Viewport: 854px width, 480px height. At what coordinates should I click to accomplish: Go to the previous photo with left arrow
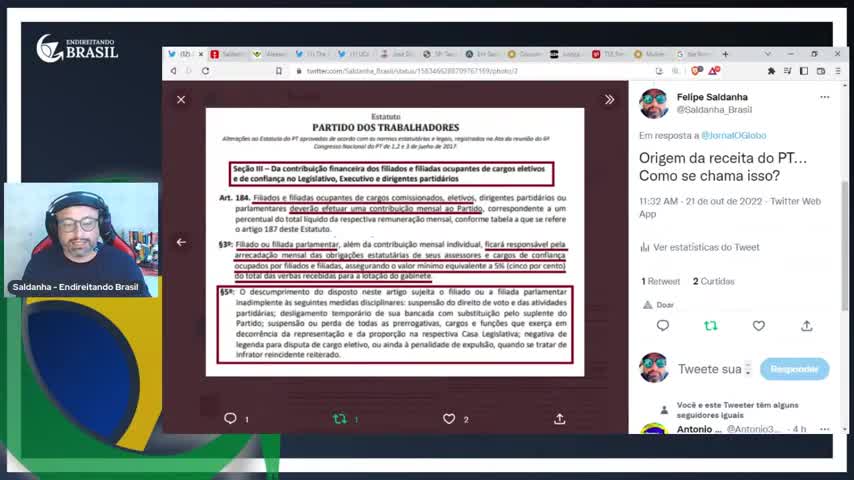pos(181,242)
